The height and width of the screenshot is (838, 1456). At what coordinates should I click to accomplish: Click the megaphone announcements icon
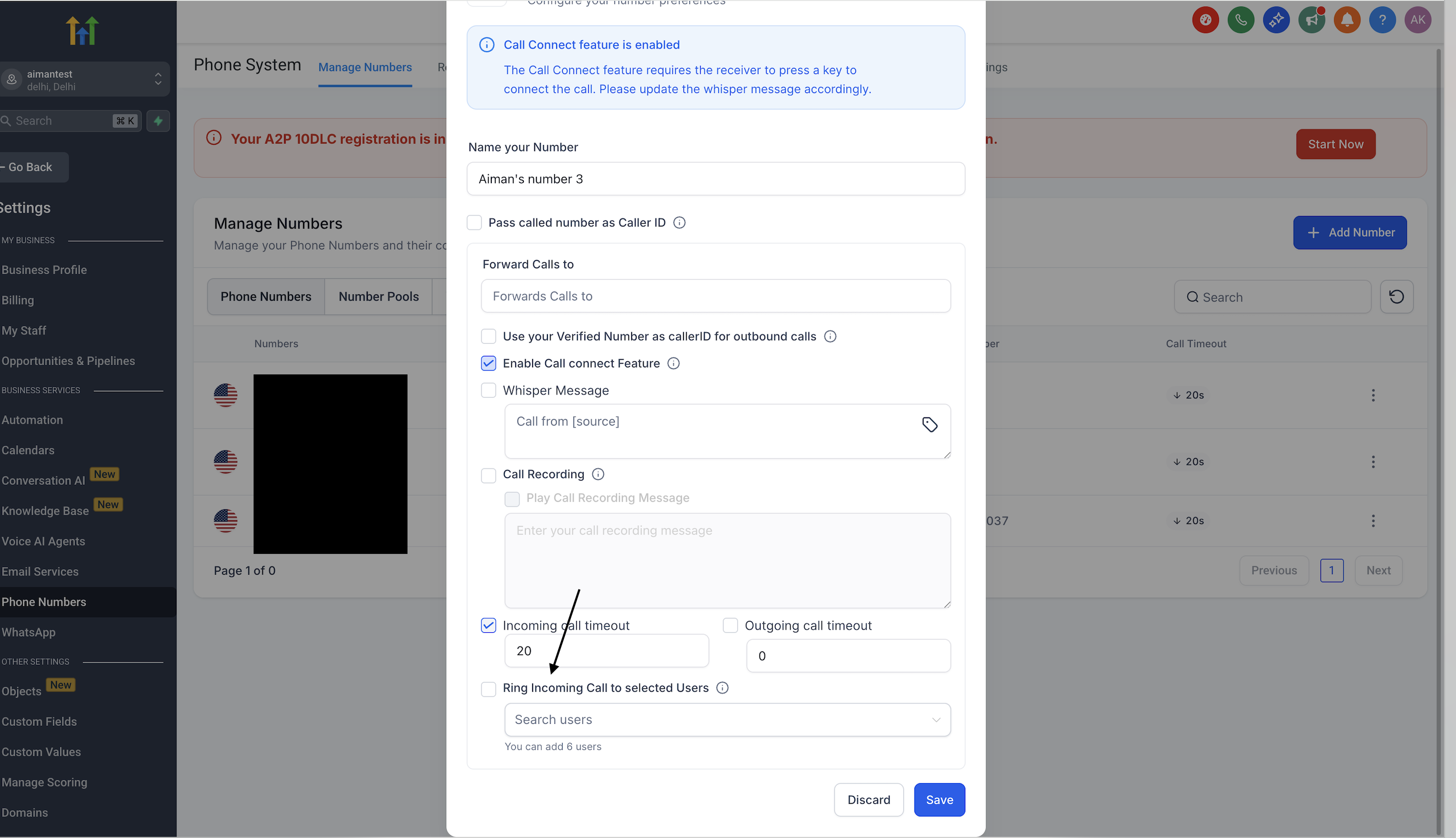(x=1312, y=20)
